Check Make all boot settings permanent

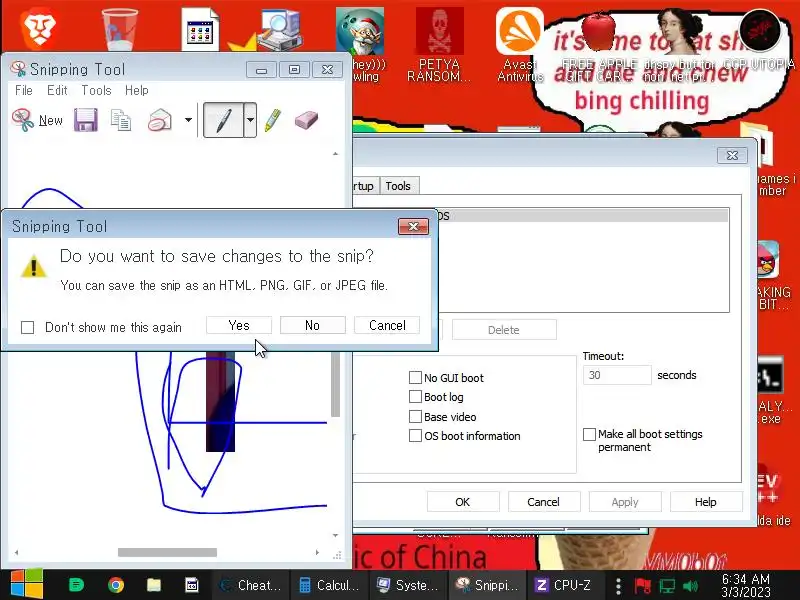589,434
